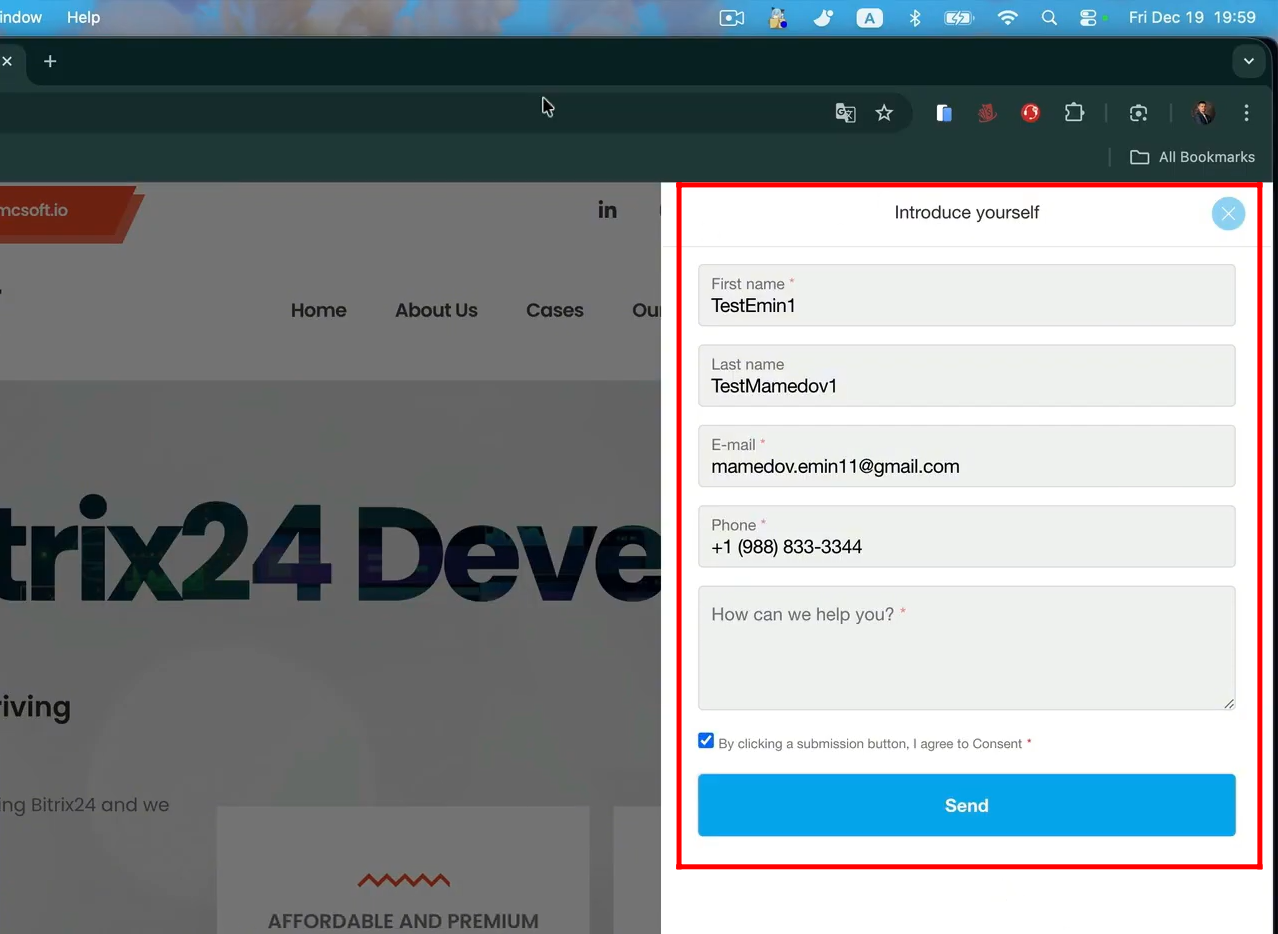The image size is (1278, 934).
Task: Go to the About Us nav item
Action: pos(436,310)
